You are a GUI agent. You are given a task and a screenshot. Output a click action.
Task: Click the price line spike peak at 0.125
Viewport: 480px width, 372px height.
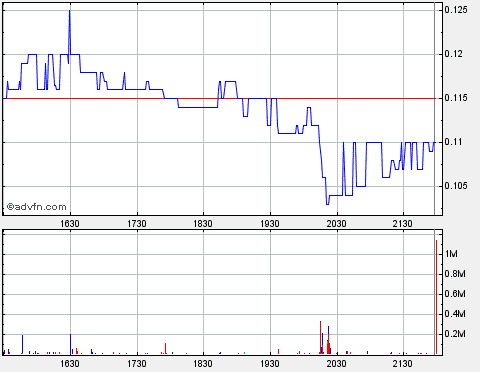tap(70, 11)
